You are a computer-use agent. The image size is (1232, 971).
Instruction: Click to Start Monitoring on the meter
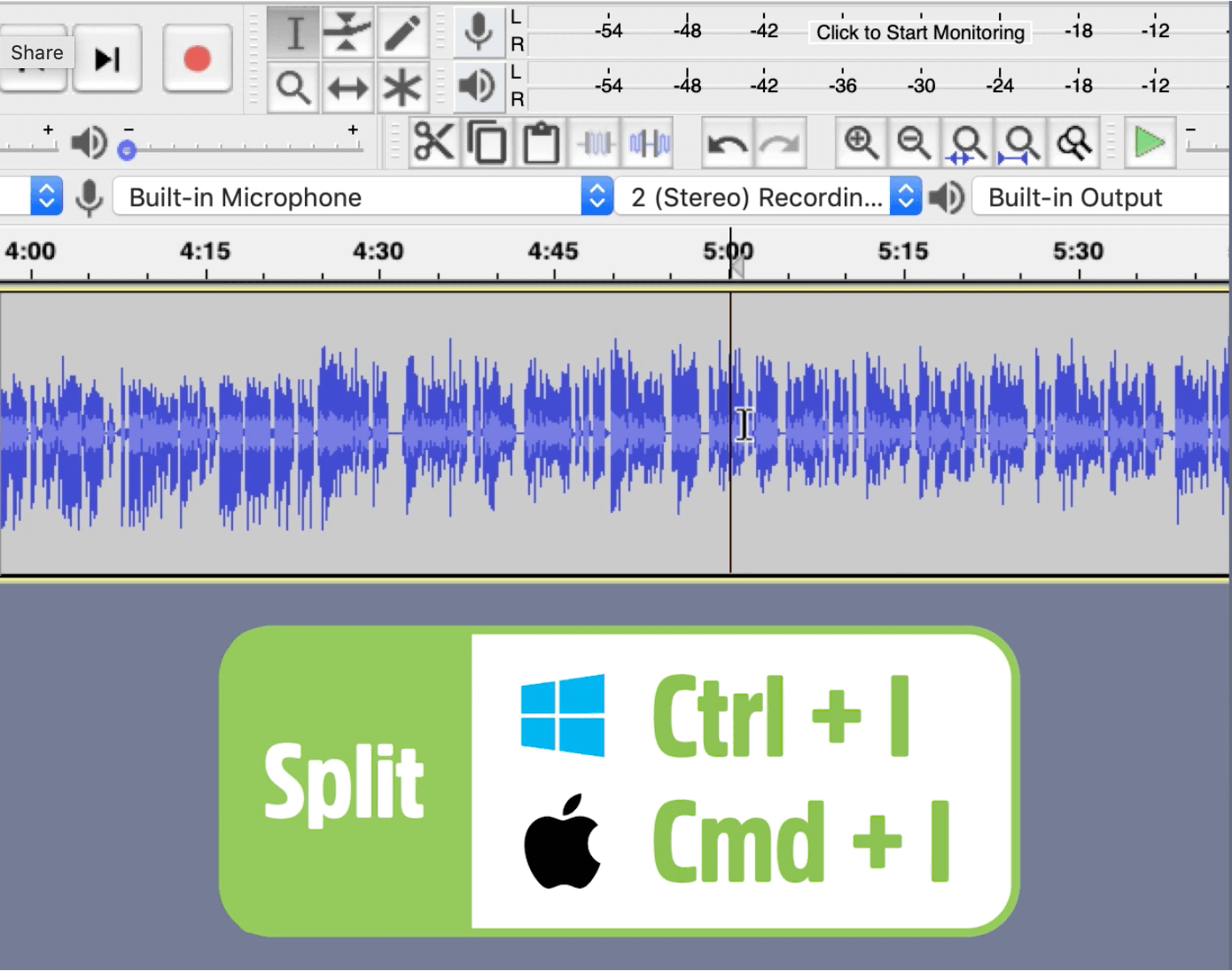(x=919, y=33)
